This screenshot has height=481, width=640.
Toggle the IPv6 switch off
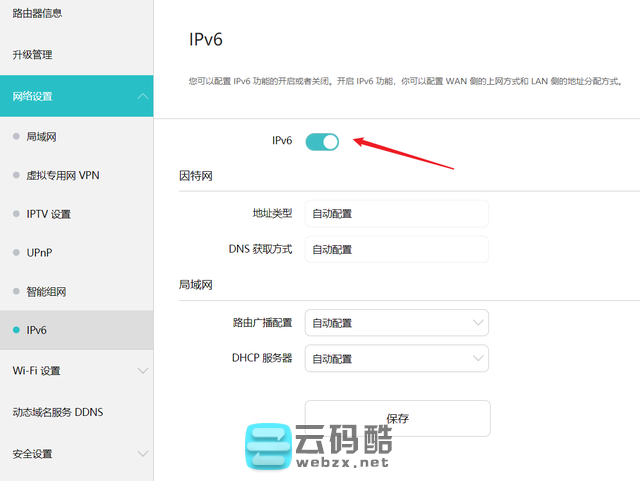(322, 142)
